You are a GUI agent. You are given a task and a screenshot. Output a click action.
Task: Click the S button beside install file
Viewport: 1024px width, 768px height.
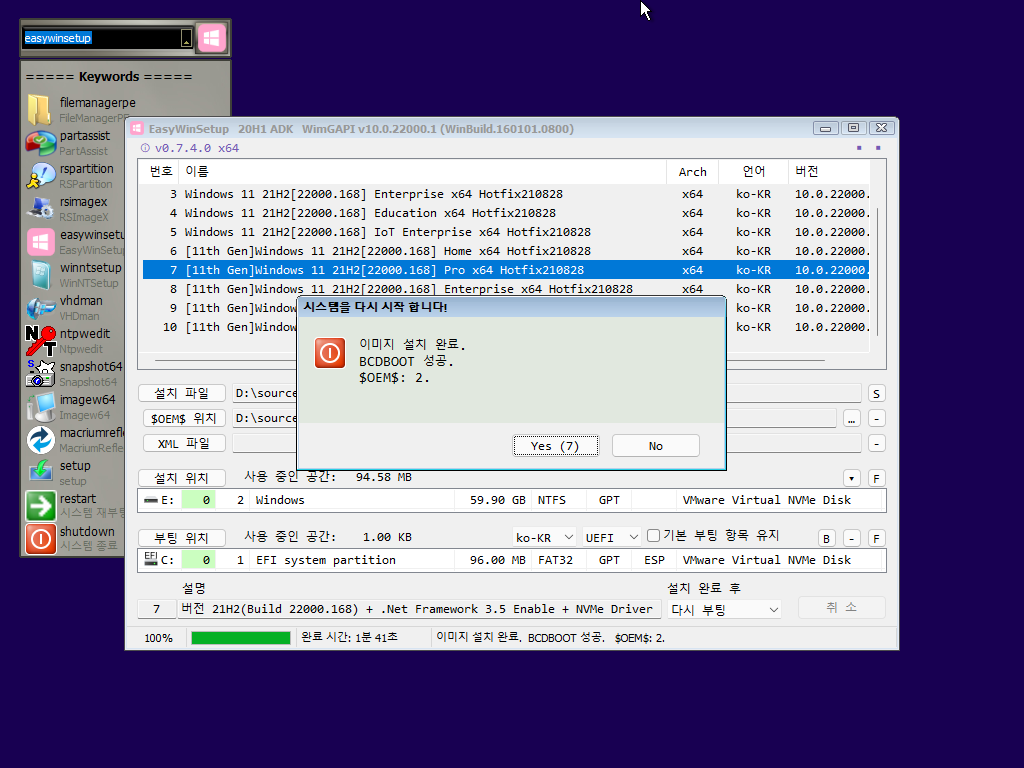point(876,394)
